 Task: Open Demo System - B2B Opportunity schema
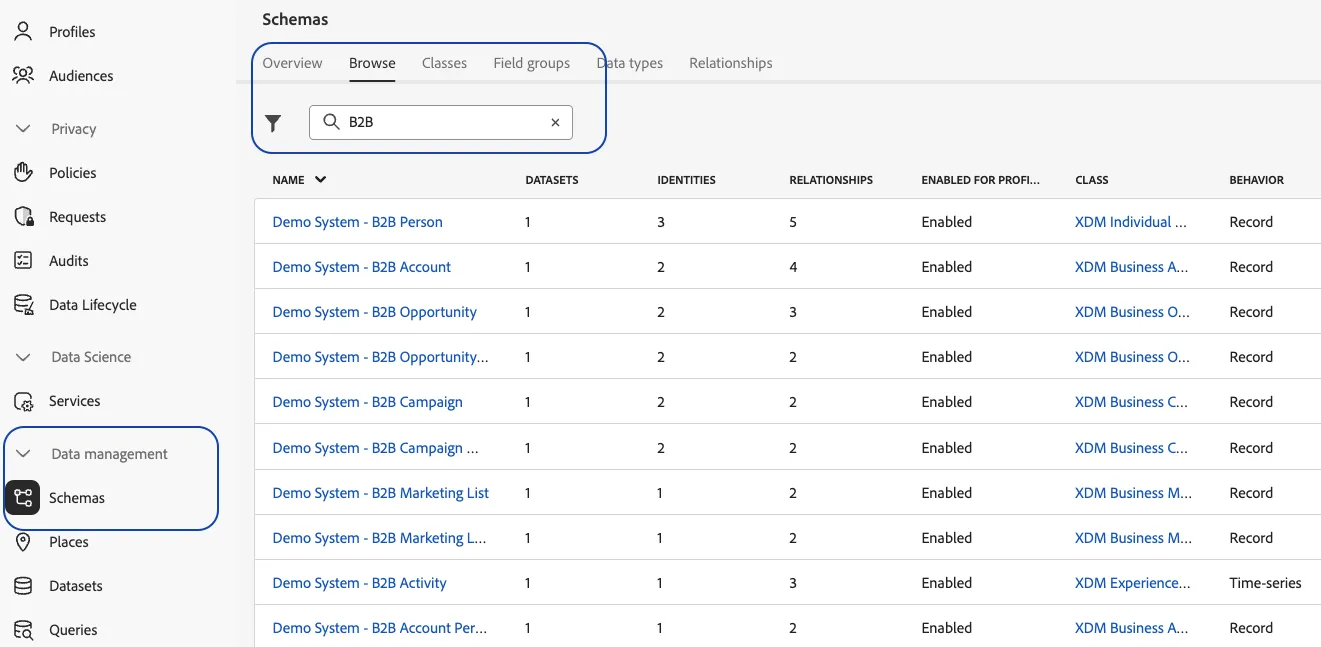tap(374, 312)
